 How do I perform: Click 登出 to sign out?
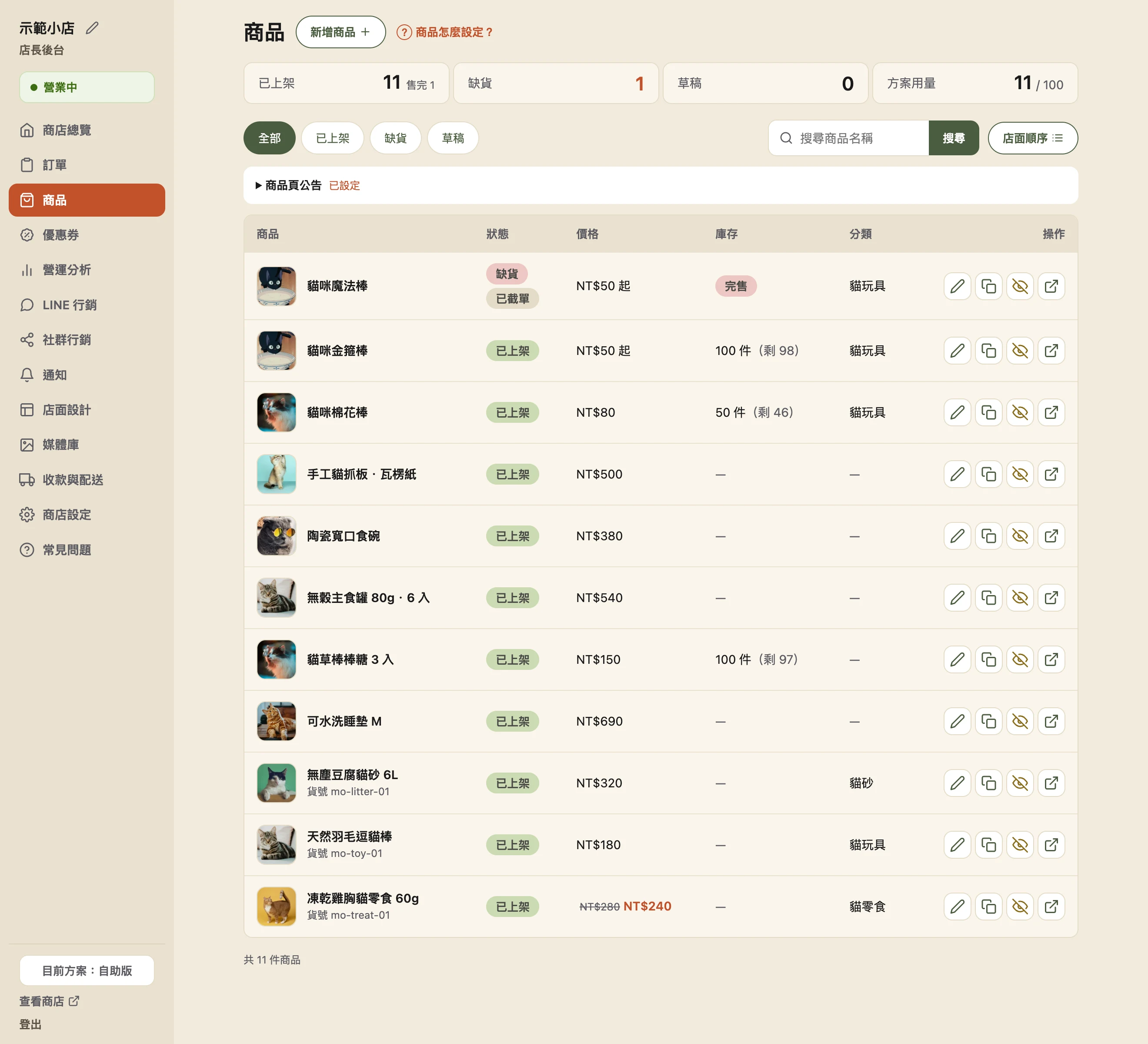click(x=30, y=1024)
